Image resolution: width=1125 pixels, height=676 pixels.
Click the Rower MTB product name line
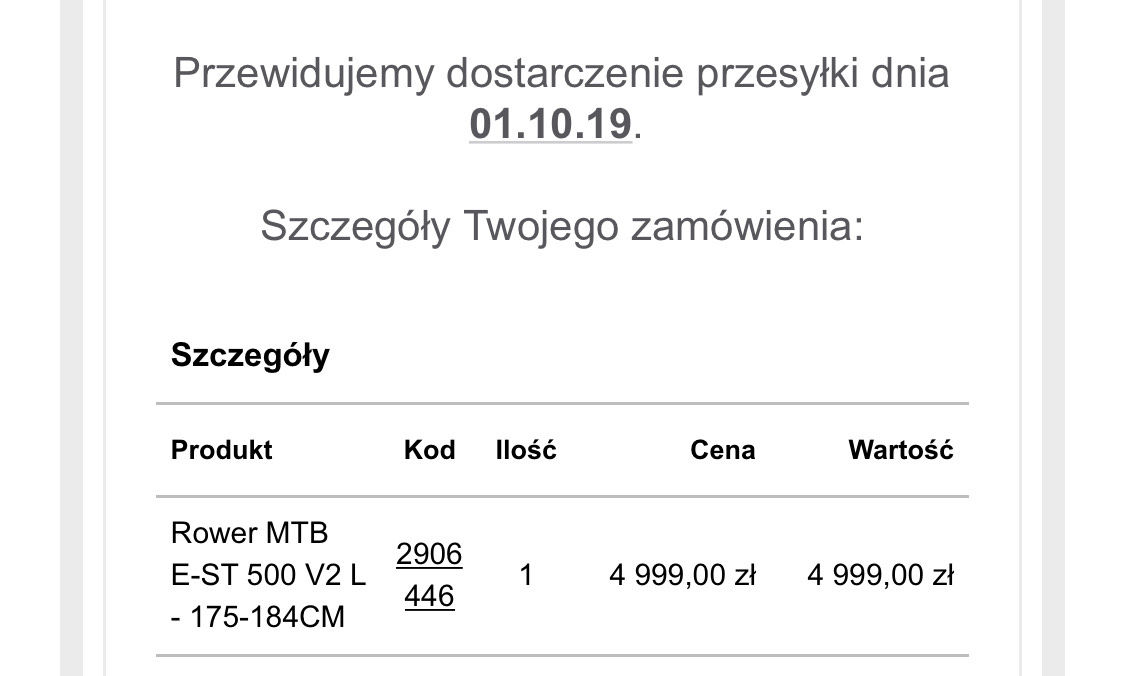pos(249,532)
